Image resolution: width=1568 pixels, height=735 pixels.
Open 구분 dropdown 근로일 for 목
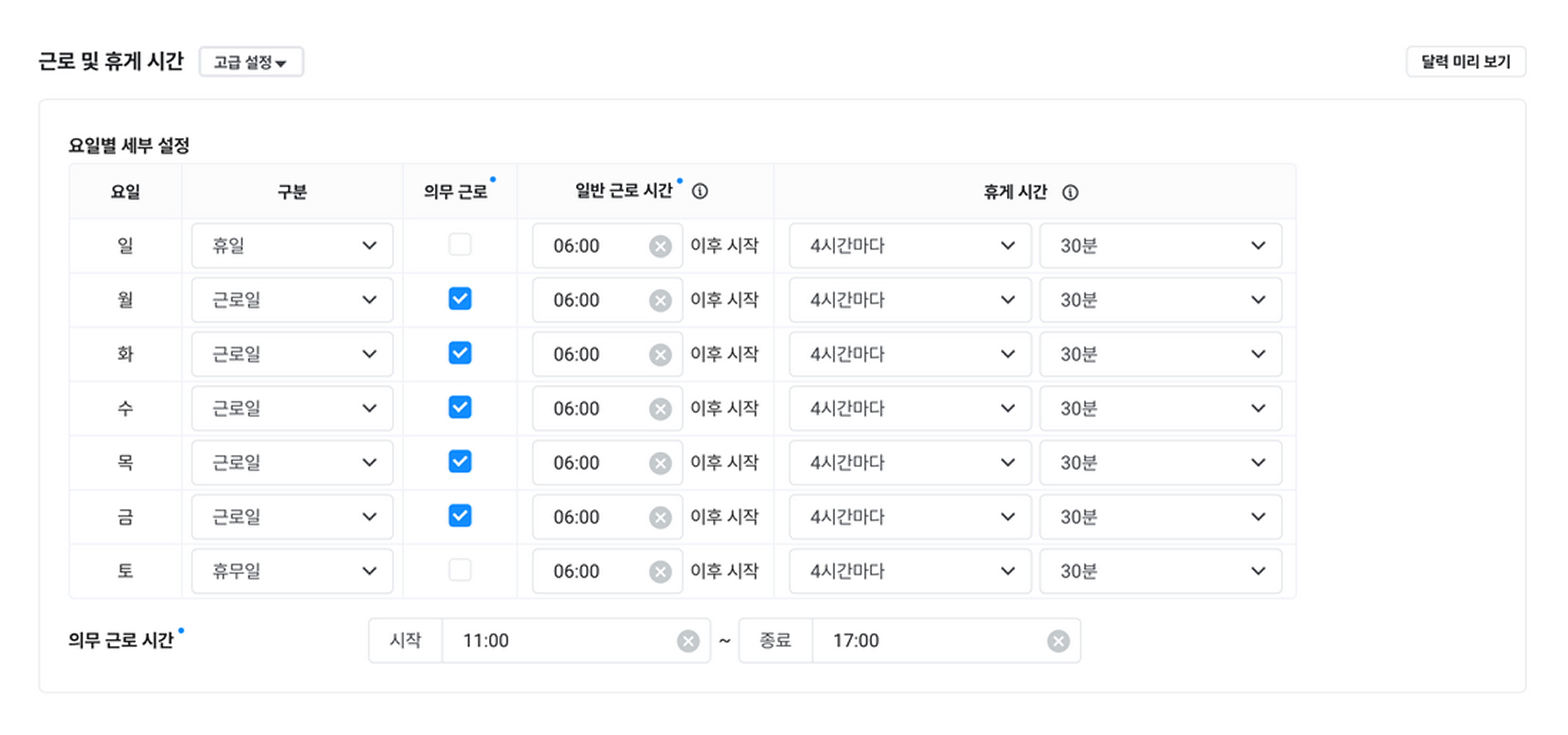click(x=292, y=462)
